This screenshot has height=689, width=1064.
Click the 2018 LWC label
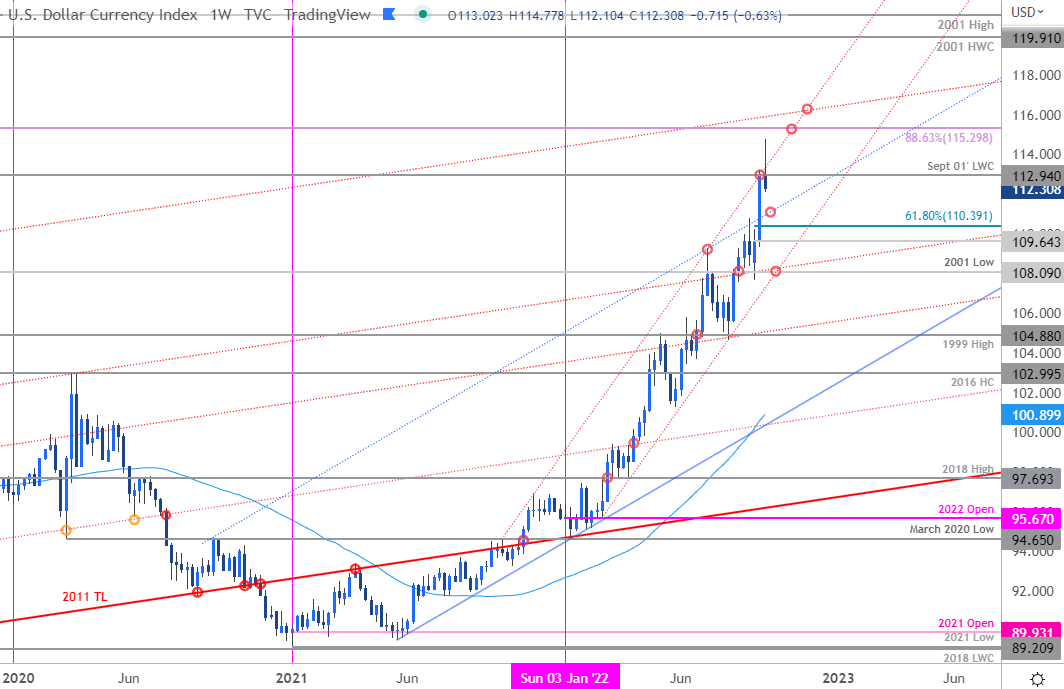[x=968, y=658]
